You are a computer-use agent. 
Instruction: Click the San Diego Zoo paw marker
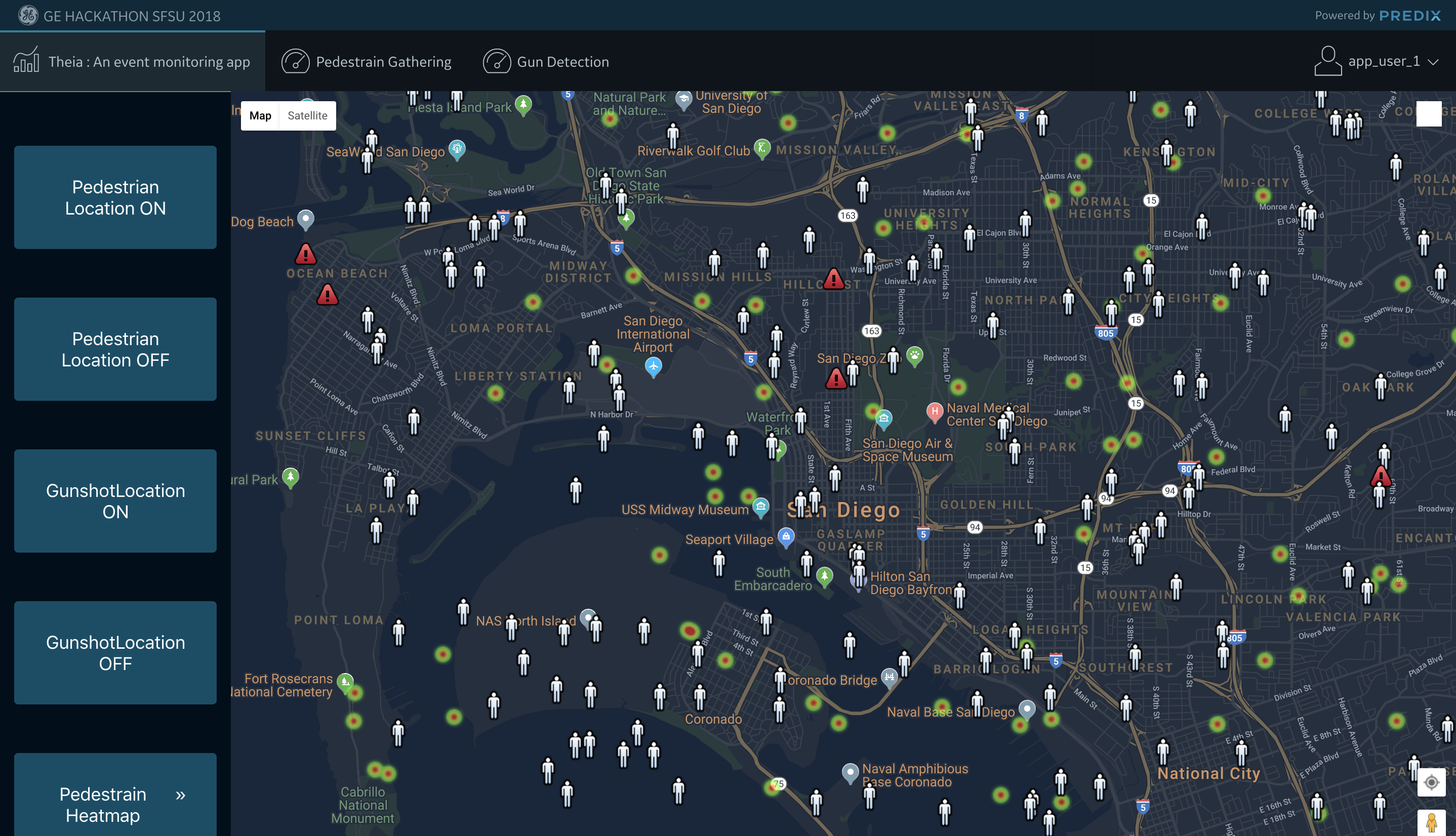click(x=914, y=356)
